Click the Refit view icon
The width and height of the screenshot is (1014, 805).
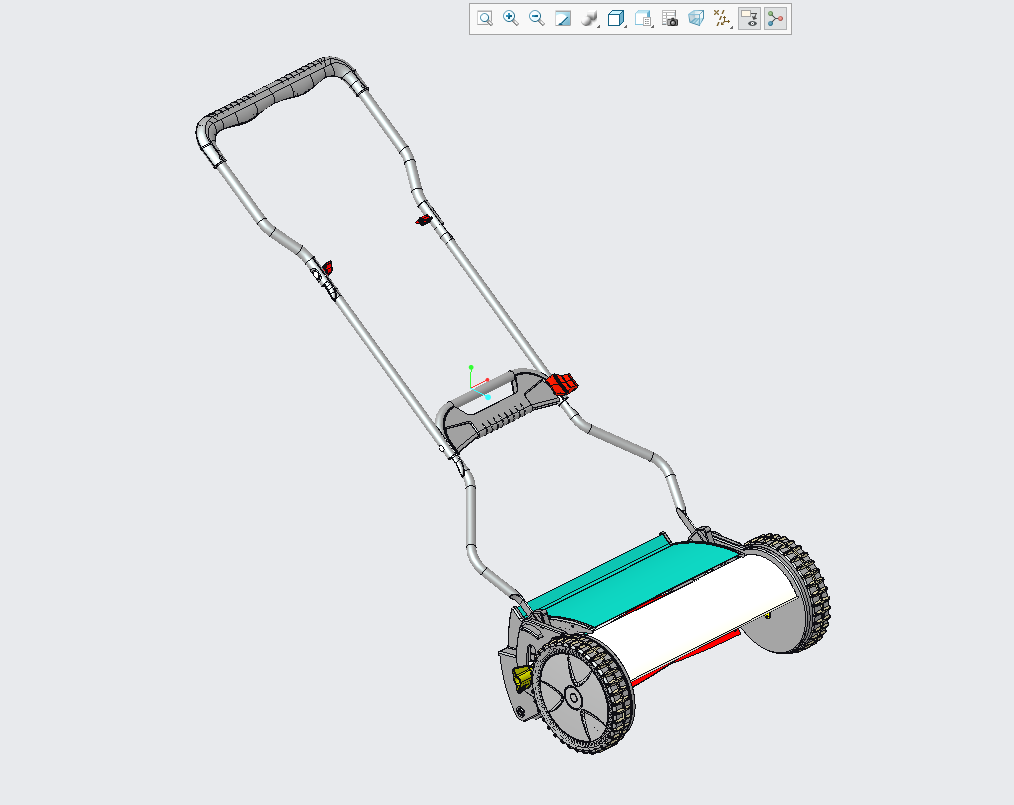coord(484,19)
